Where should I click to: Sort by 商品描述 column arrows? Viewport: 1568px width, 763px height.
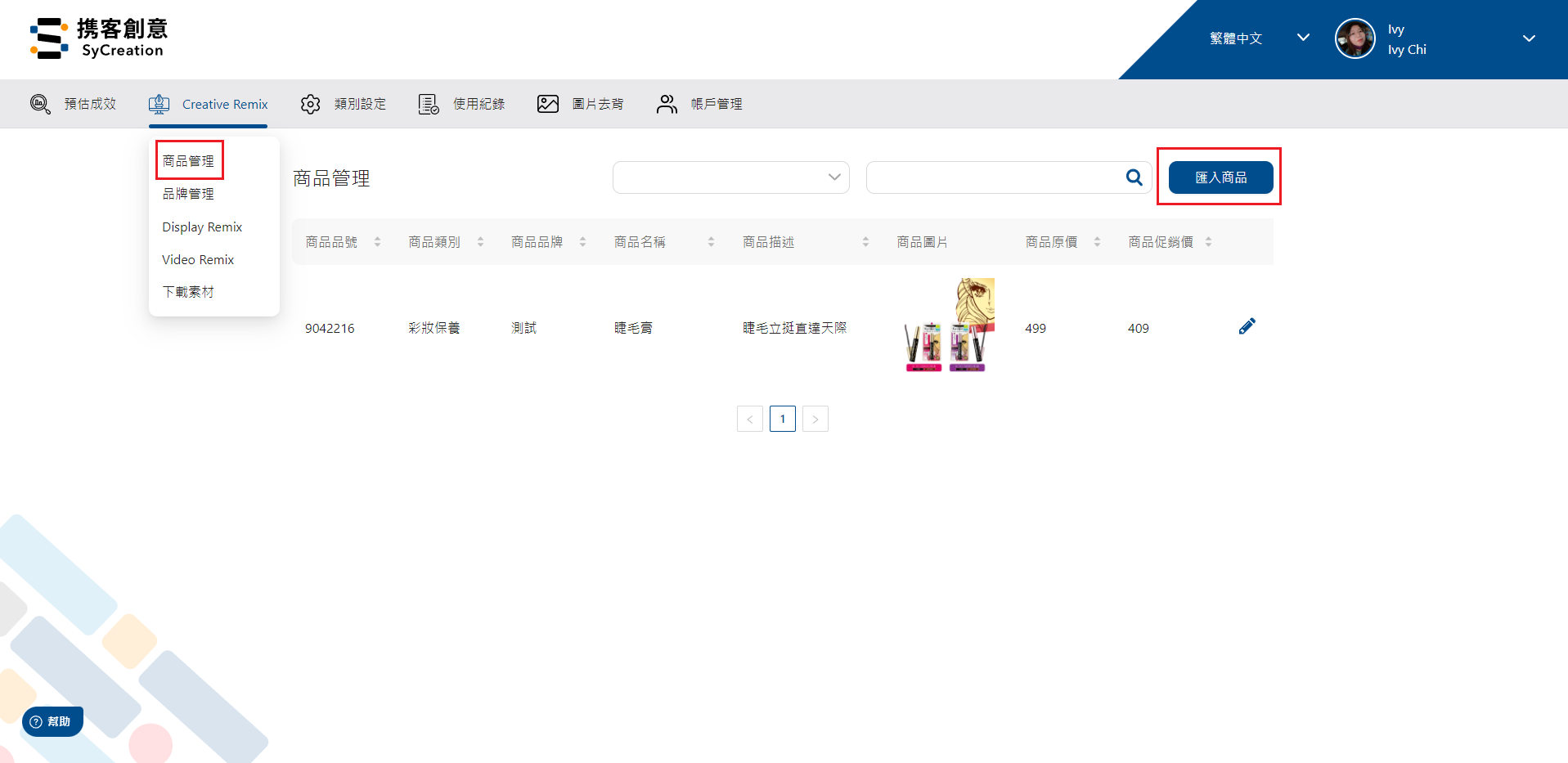(x=865, y=242)
